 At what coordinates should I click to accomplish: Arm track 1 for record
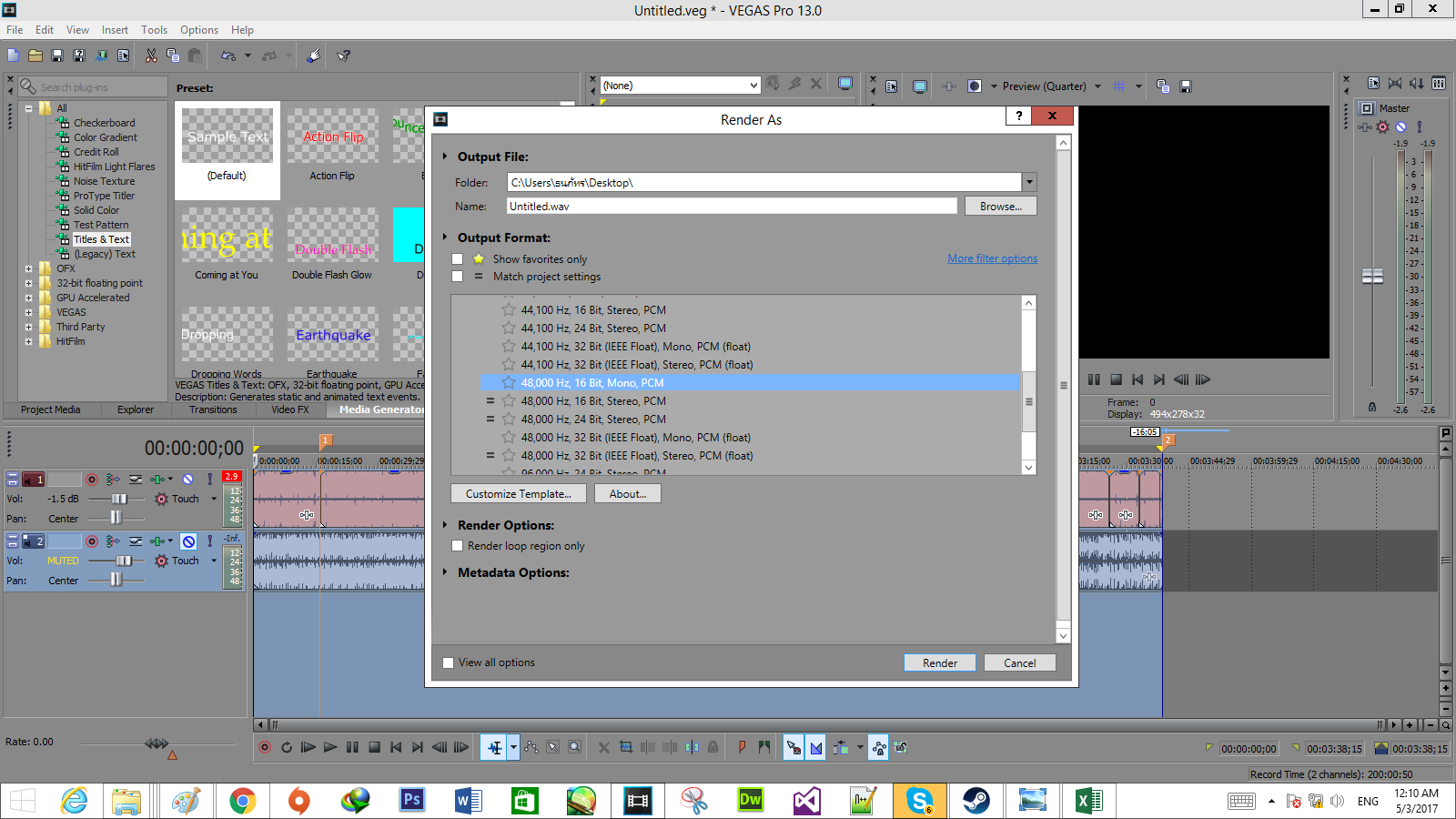92,479
